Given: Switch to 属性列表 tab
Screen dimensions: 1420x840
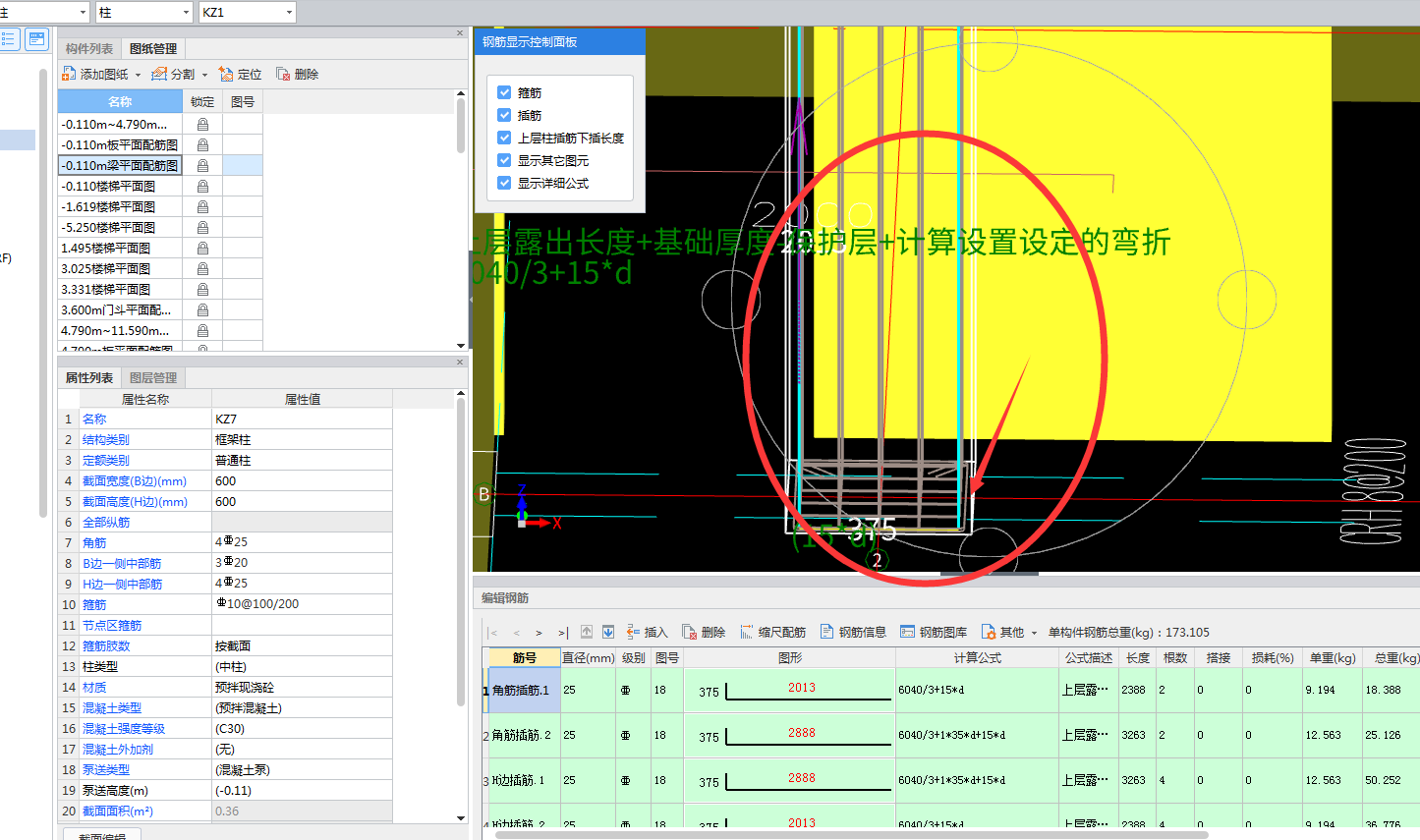Looking at the screenshot, I should [x=89, y=378].
